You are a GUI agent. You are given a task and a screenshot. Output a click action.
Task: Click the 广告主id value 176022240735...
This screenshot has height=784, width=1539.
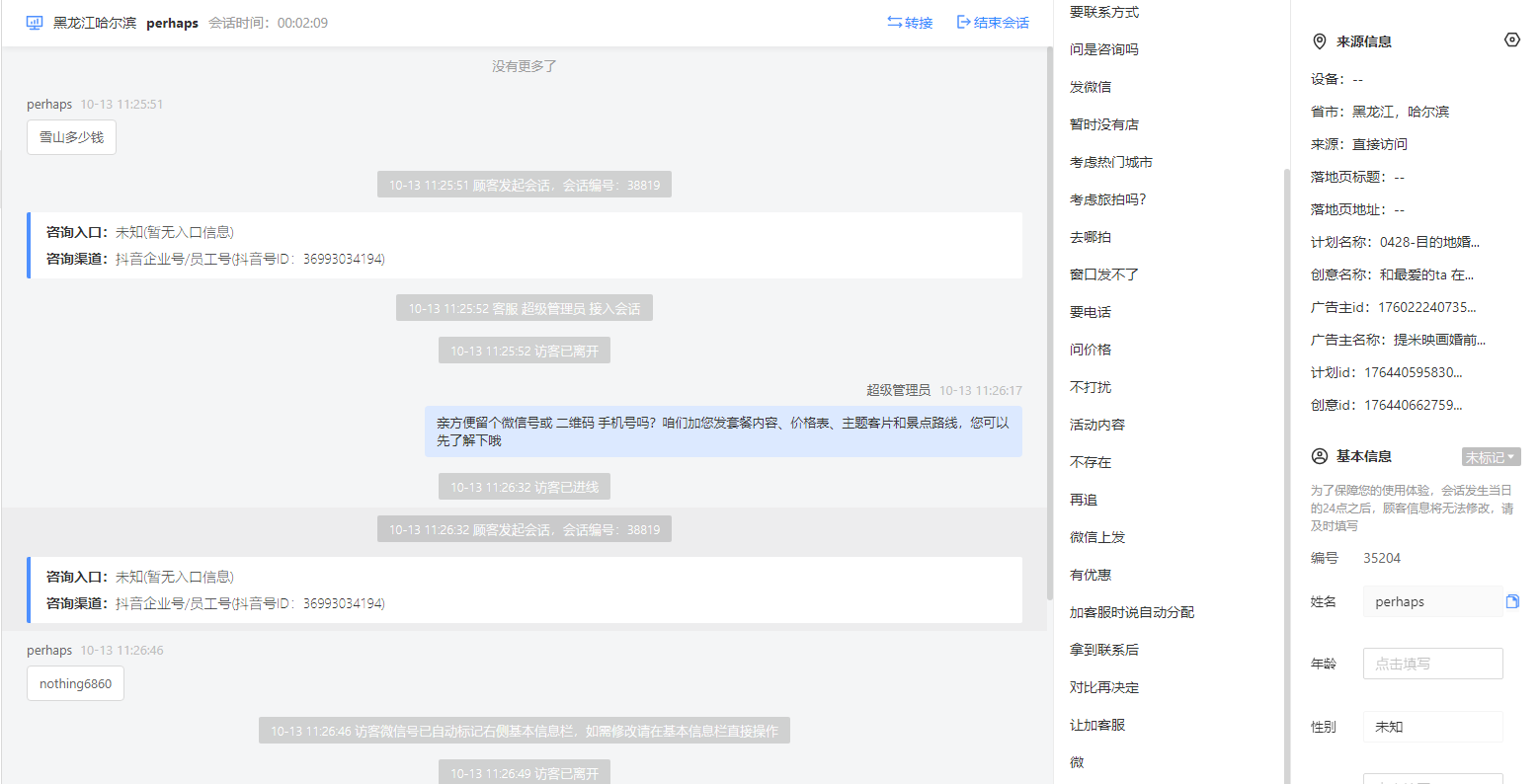(x=1427, y=307)
